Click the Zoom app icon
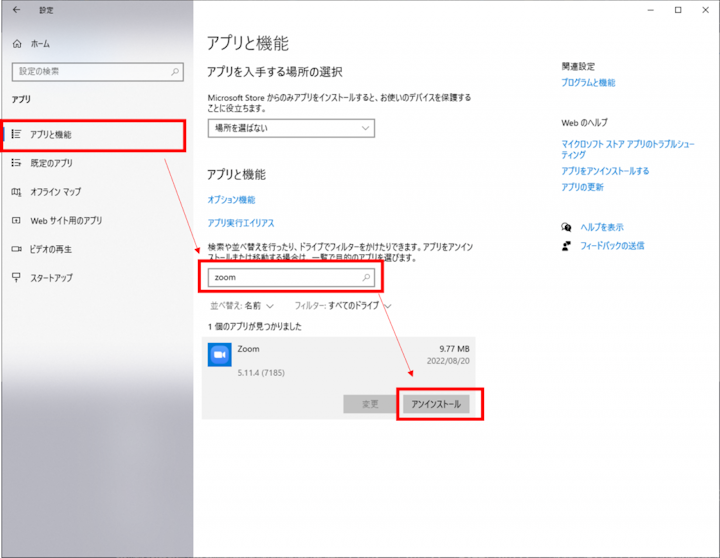 [x=219, y=354]
